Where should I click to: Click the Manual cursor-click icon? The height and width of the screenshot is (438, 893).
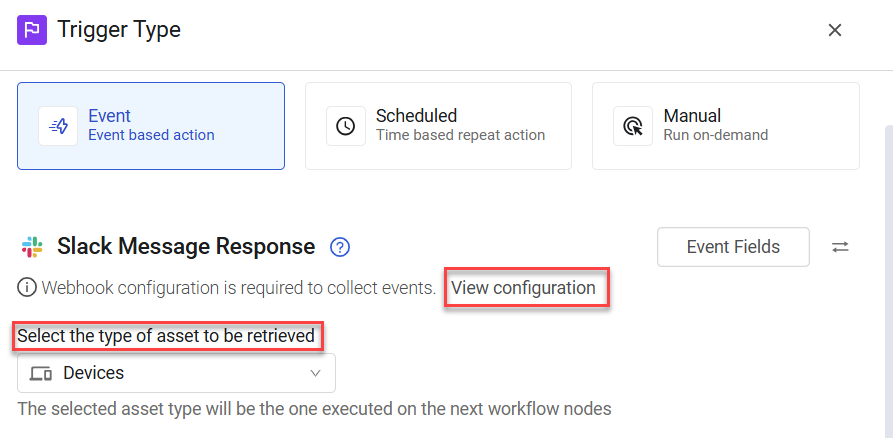tap(633, 126)
